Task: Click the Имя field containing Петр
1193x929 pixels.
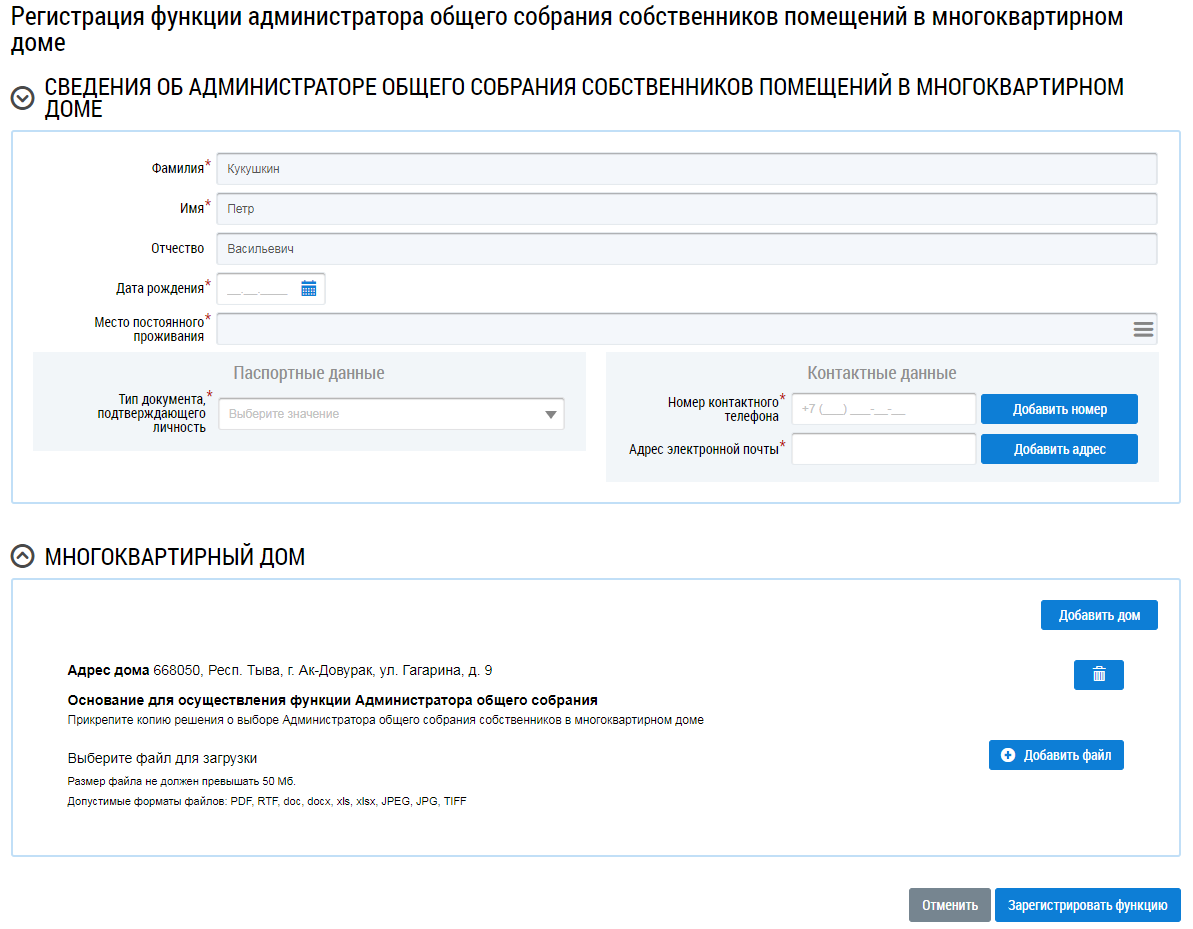Action: tap(686, 209)
